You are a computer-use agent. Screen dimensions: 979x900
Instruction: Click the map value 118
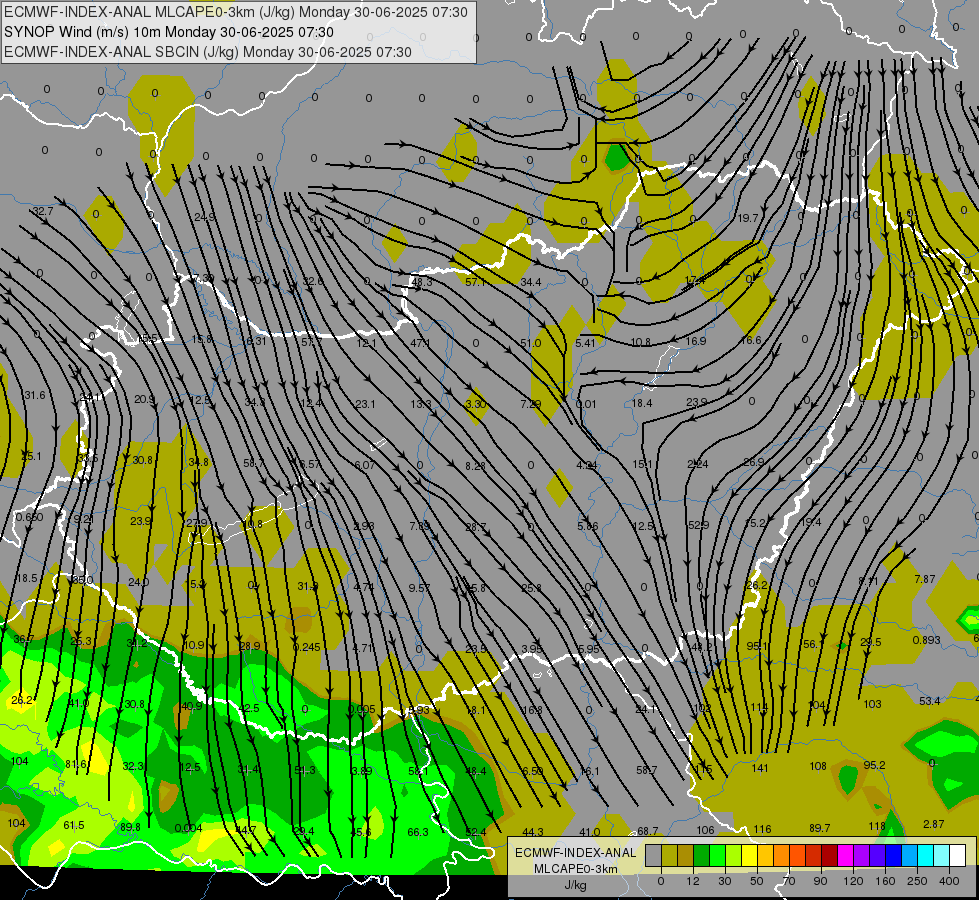(877, 826)
